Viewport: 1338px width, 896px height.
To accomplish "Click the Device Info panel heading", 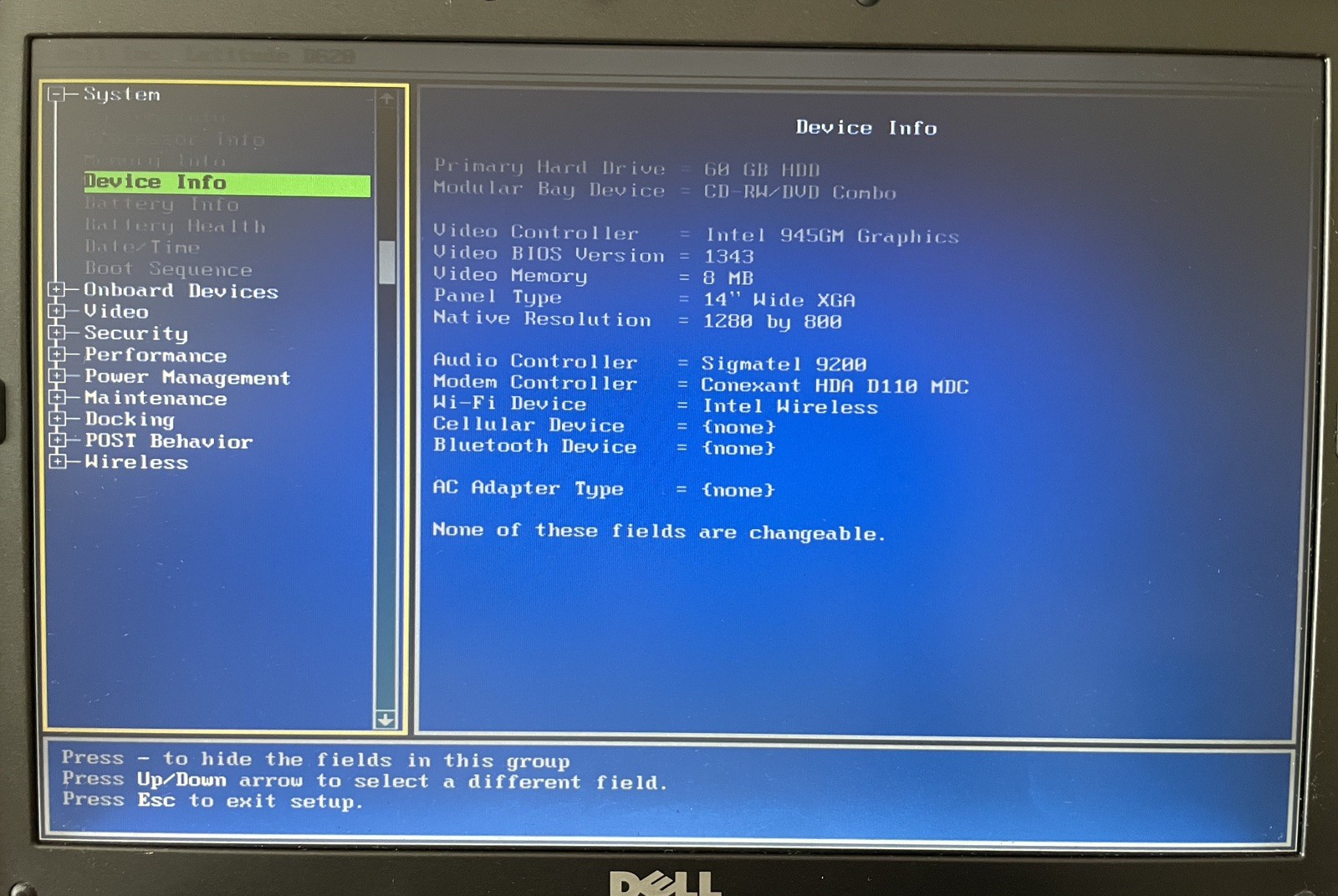I will pyautogui.click(x=866, y=128).
